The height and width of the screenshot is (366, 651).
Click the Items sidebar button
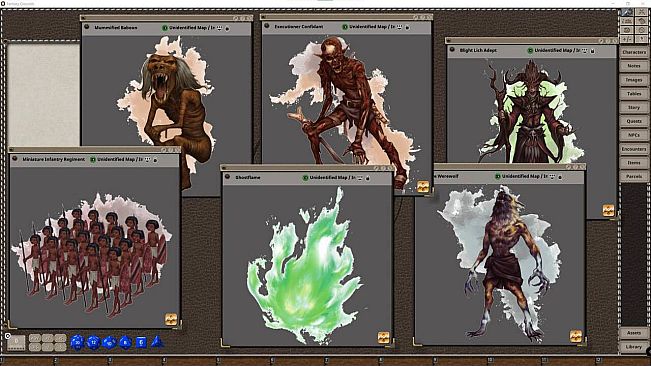(634, 163)
